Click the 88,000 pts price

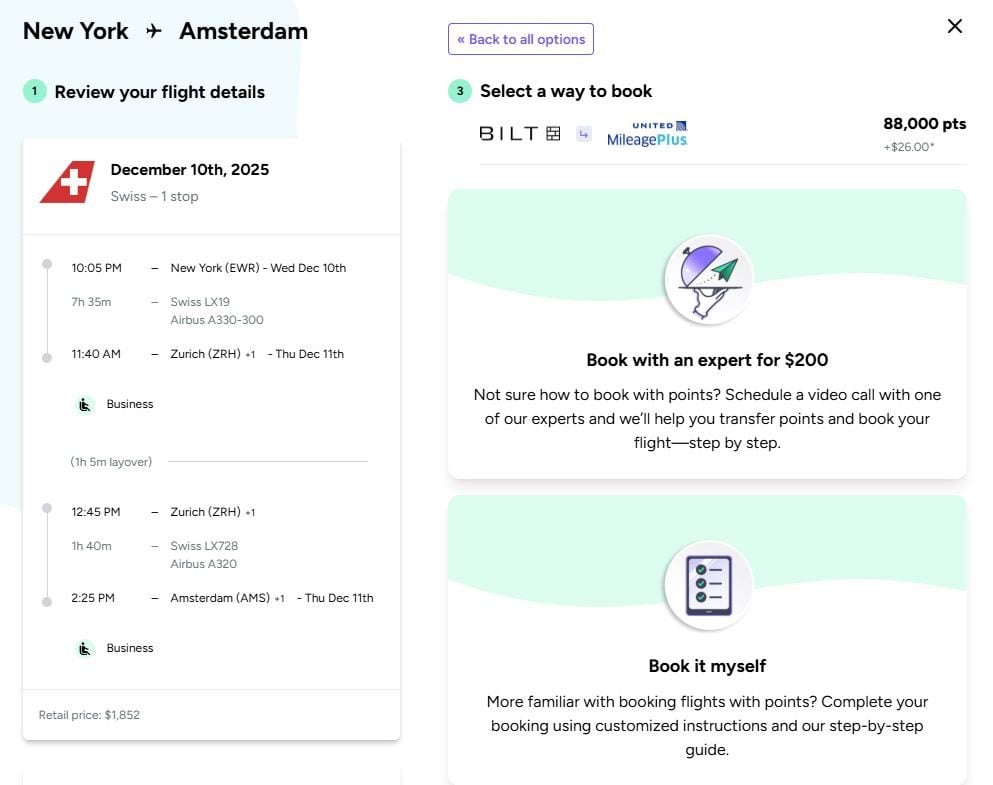pos(924,124)
